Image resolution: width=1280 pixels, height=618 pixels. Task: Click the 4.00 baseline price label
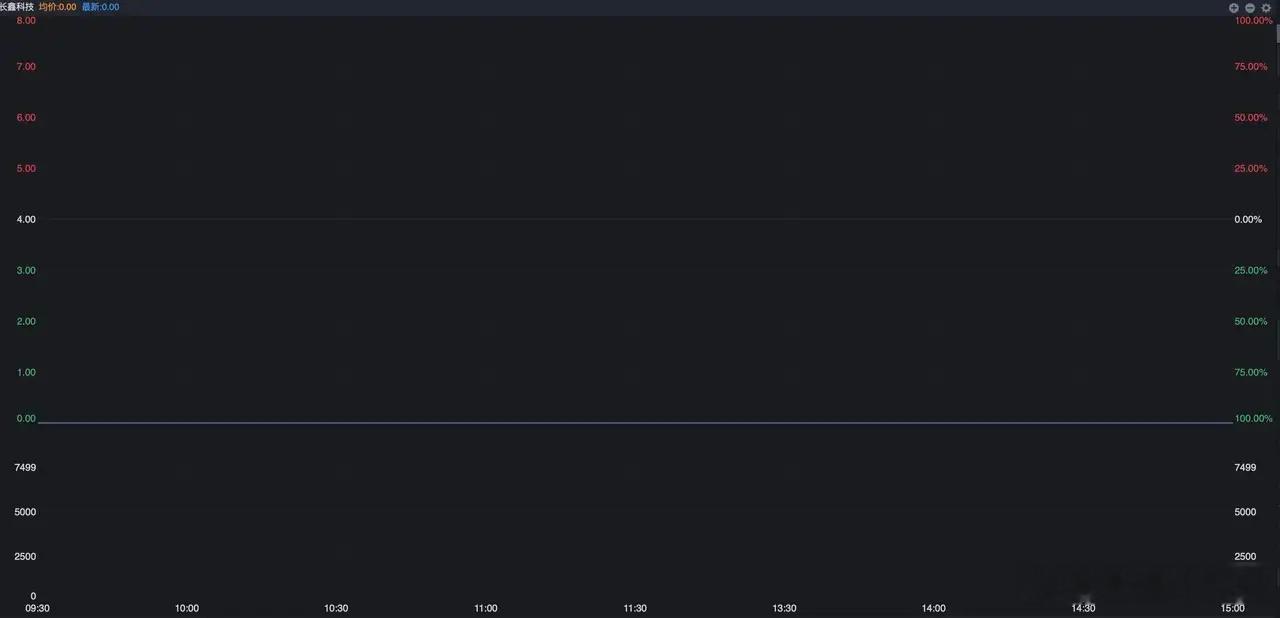pyautogui.click(x=26, y=219)
